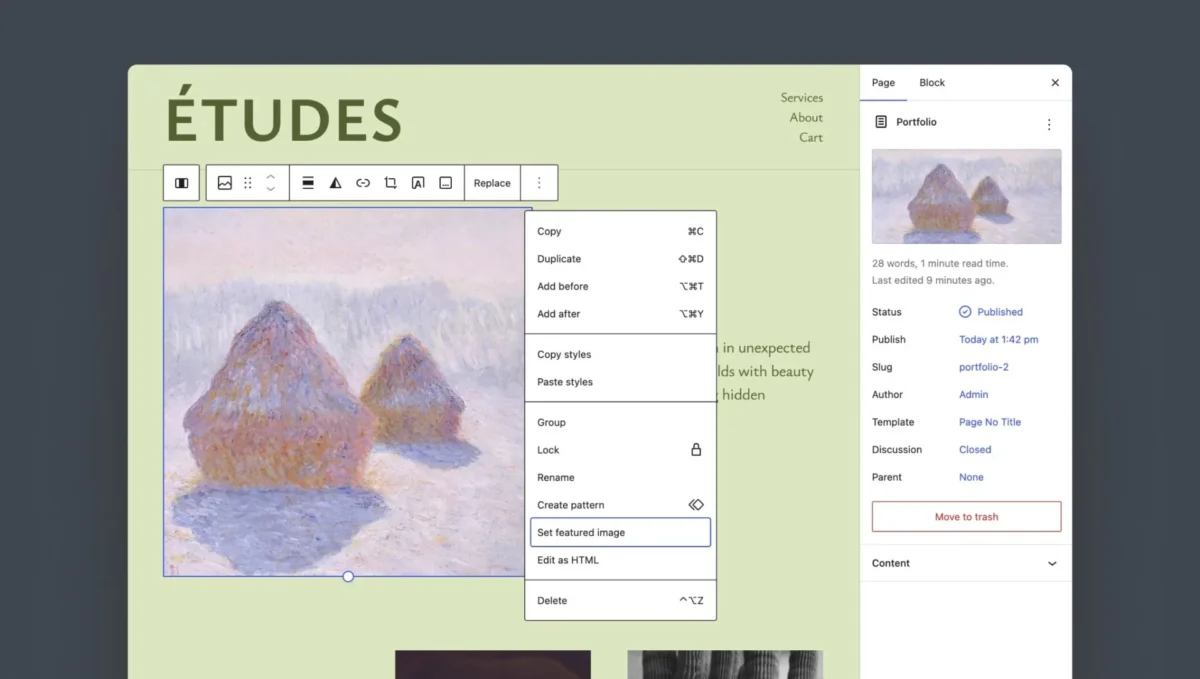
Task: Choose Add before in the menu
Action: click(620, 286)
